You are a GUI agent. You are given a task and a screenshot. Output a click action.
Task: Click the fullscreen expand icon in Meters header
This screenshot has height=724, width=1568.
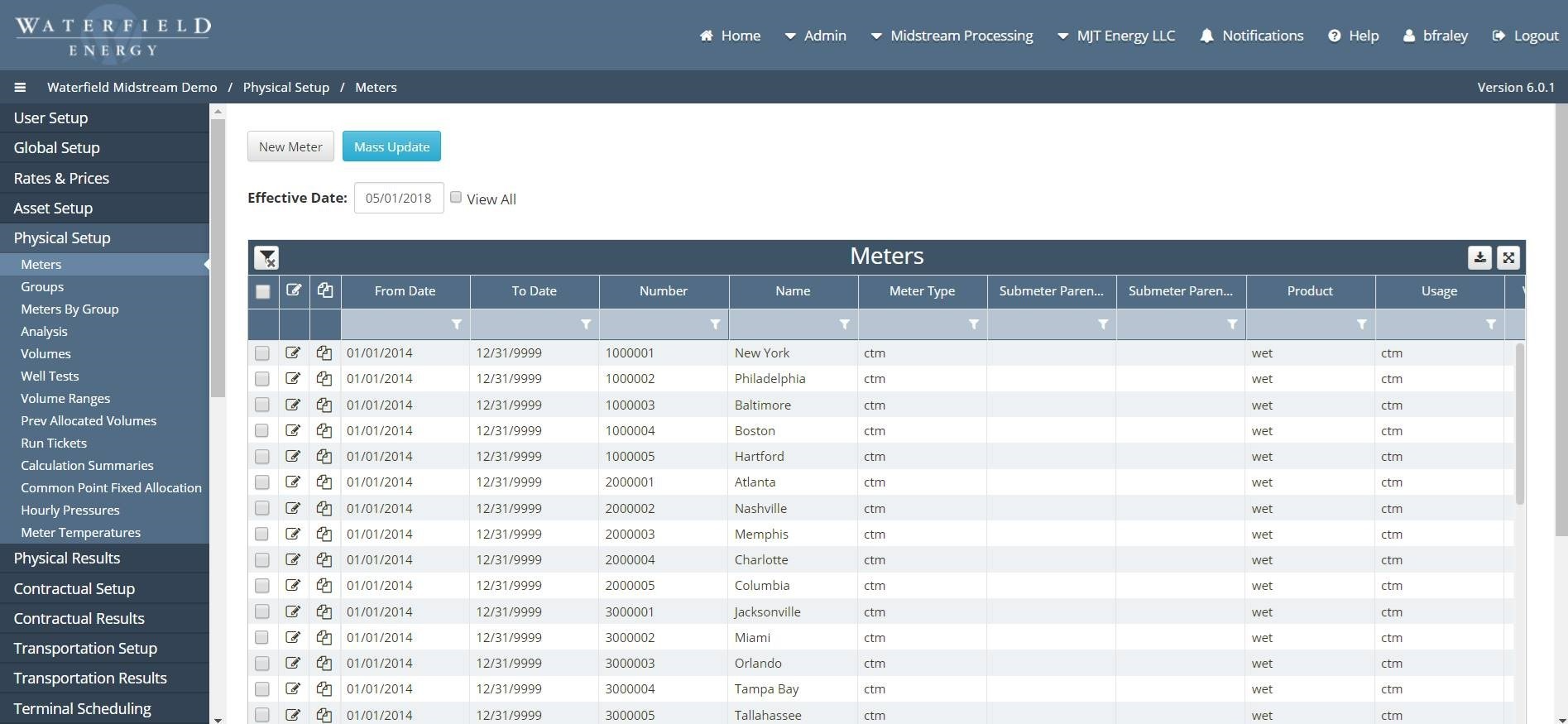1508,258
